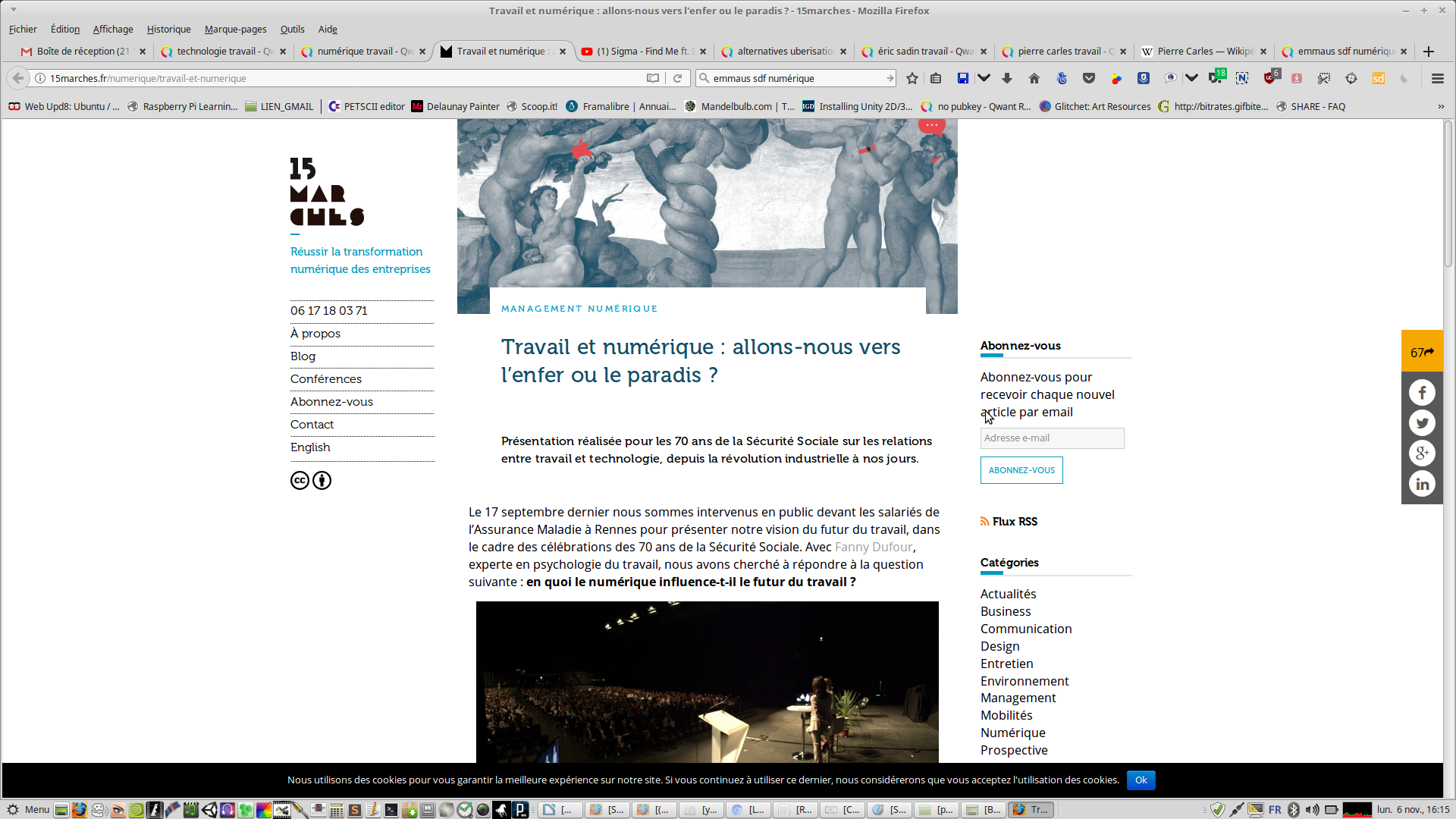Click the Pocket save icon
Screen dimensions: 1456x819
(1089, 78)
